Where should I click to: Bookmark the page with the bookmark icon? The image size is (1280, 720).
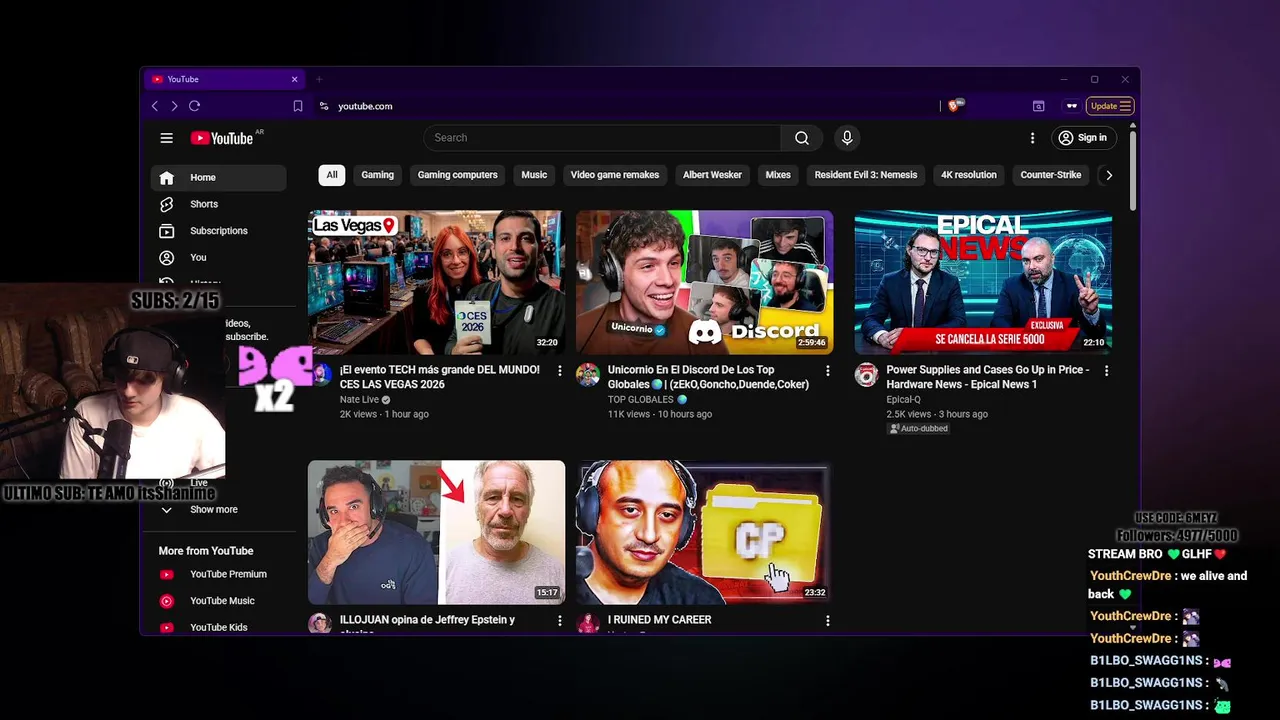click(298, 106)
